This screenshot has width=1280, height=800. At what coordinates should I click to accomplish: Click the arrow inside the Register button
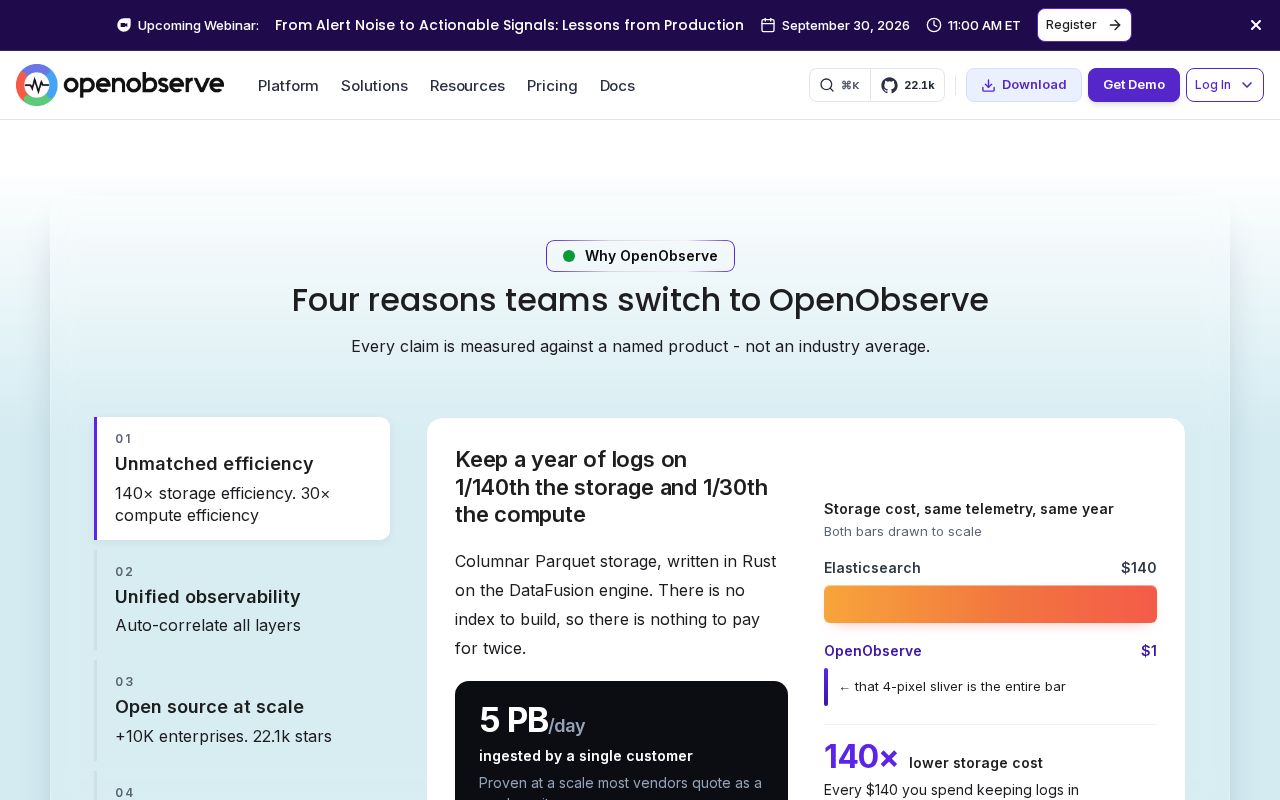click(1115, 25)
